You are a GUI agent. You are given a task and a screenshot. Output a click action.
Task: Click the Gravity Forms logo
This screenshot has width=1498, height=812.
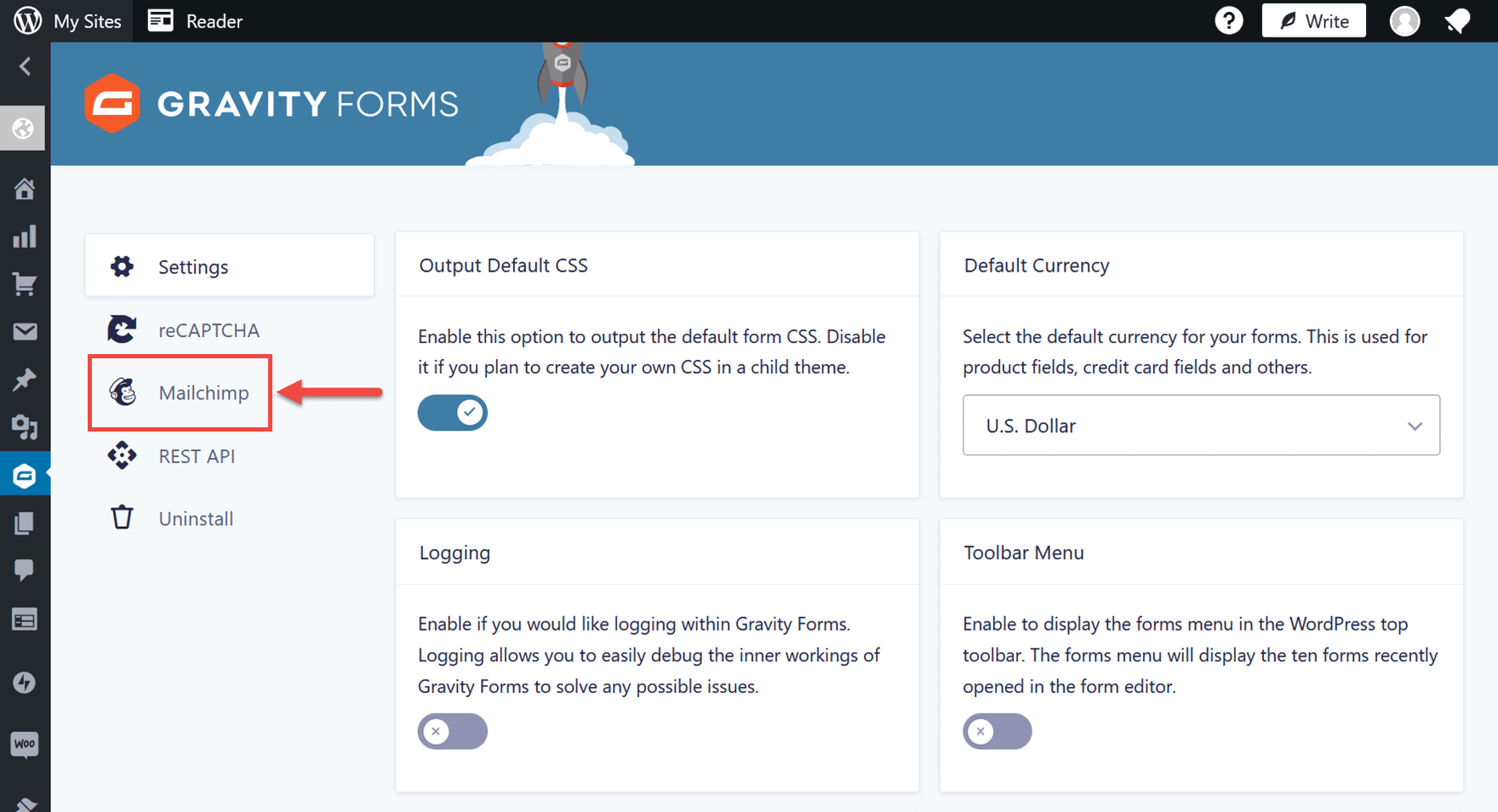click(x=272, y=104)
